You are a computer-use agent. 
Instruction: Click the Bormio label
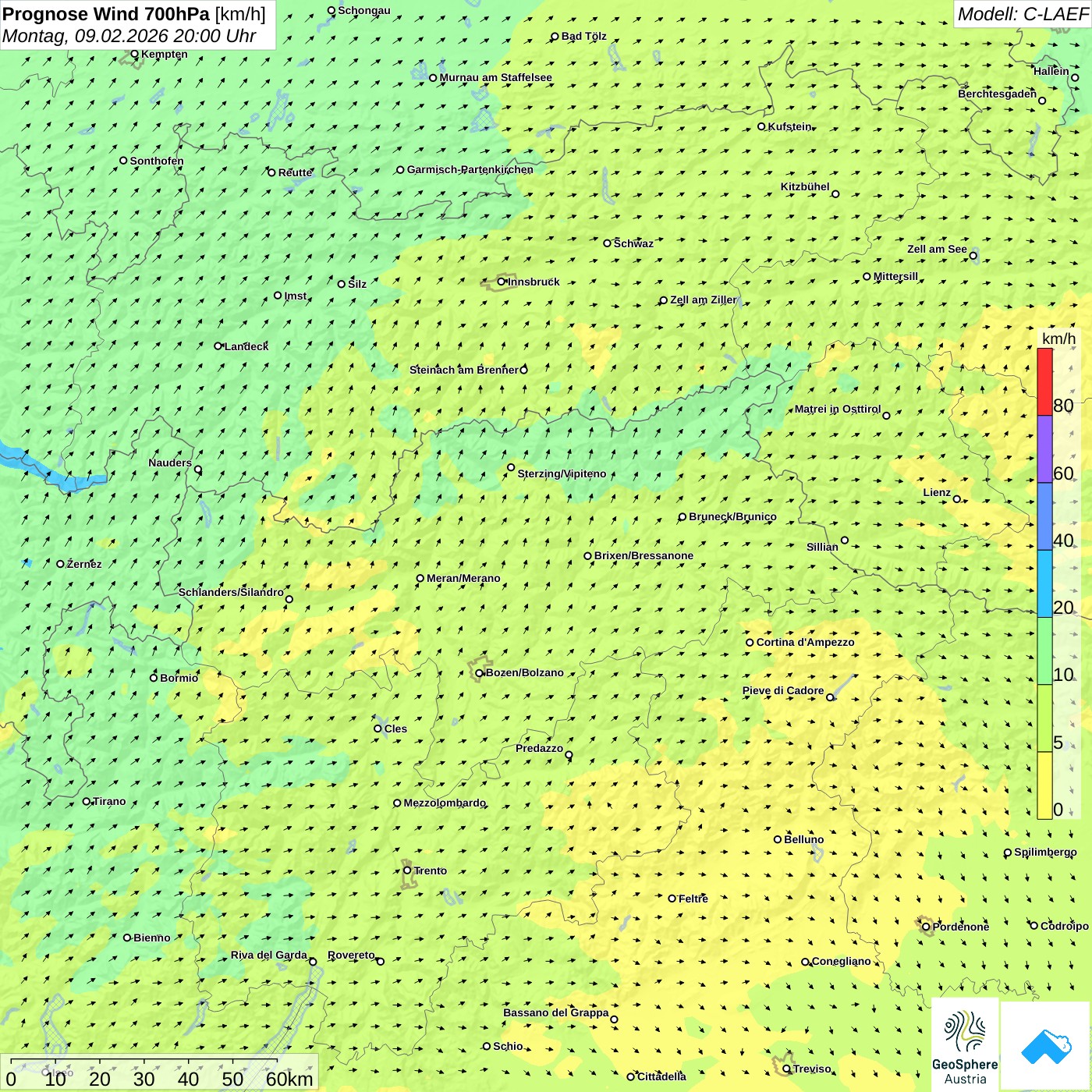pyautogui.click(x=179, y=678)
